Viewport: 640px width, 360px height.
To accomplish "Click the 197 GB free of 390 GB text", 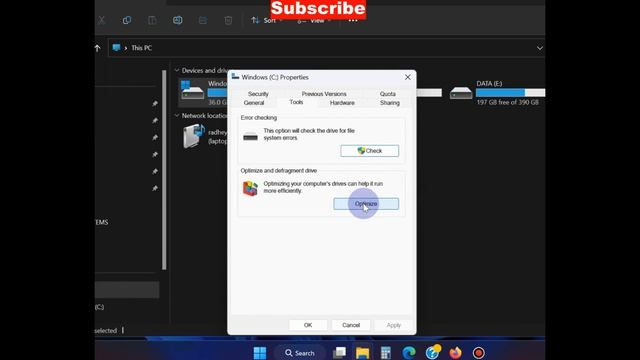I will click(507, 102).
